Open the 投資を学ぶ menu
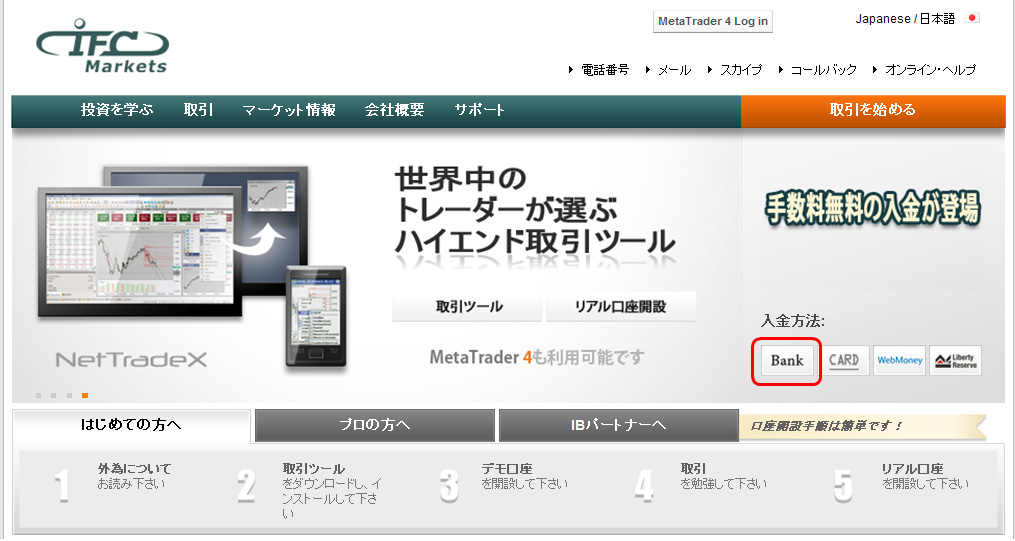 (117, 110)
